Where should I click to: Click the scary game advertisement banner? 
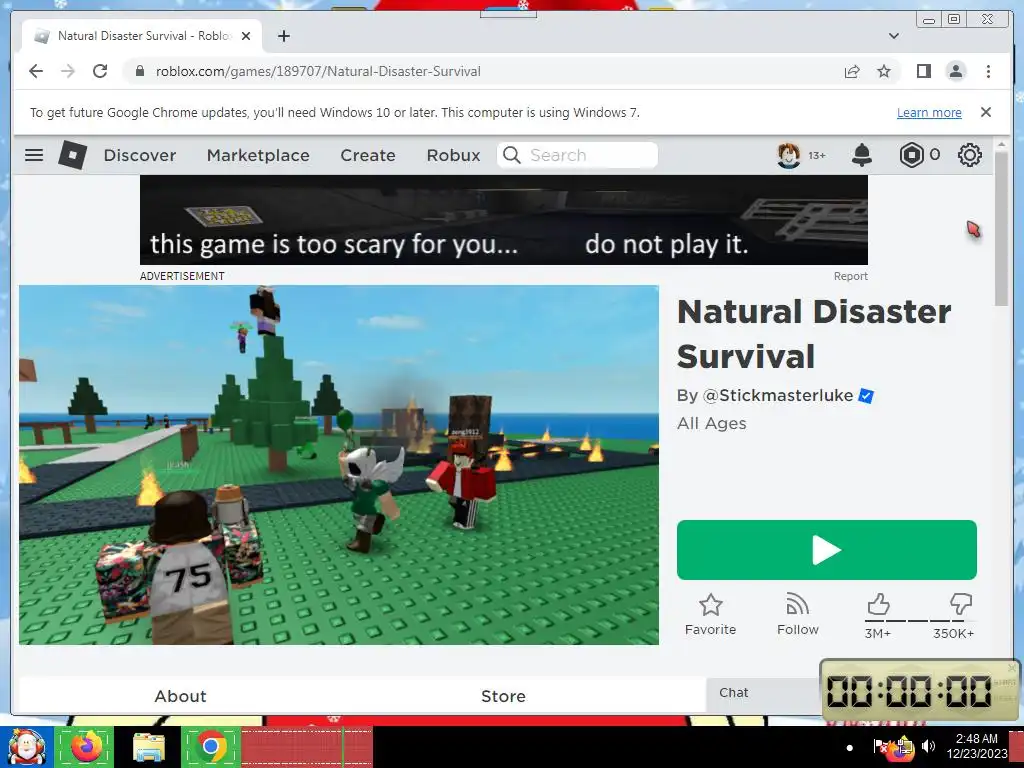tap(504, 220)
